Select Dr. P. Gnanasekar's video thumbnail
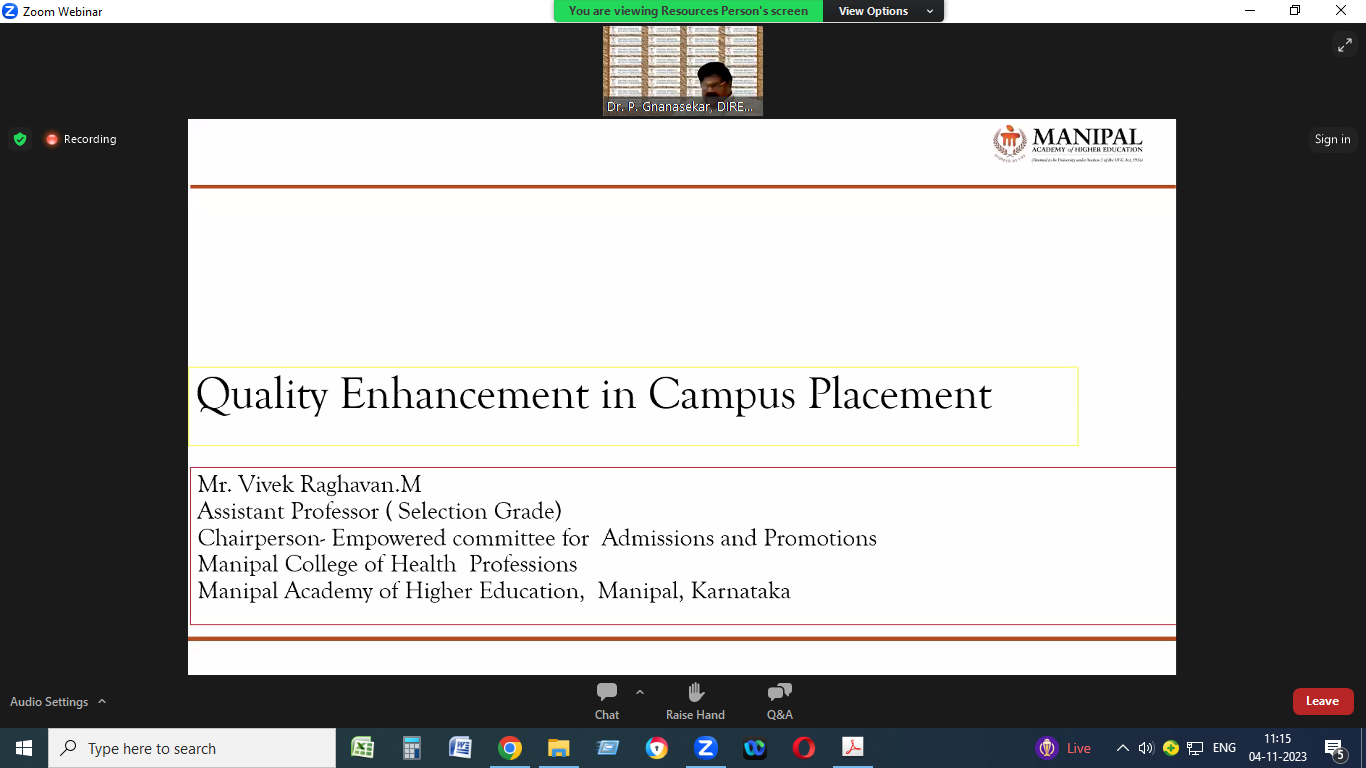 point(683,70)
